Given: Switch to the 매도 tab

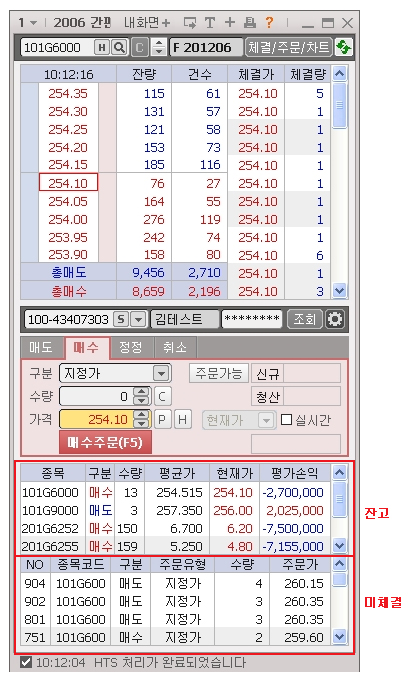Looking at the screenshot, I should point(42,347).
